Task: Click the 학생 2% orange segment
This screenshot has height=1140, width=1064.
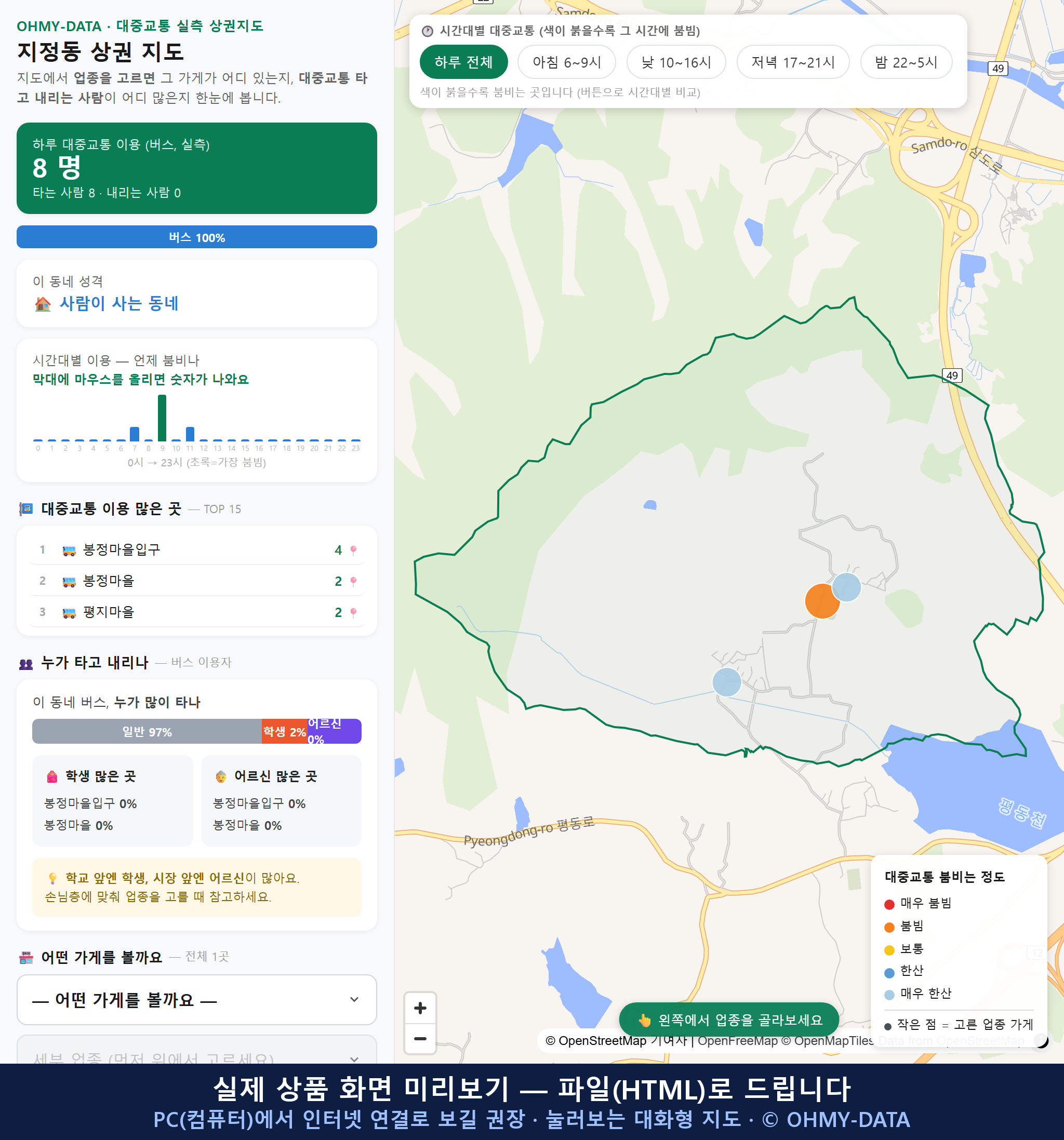Action: (x=285, y=731)
